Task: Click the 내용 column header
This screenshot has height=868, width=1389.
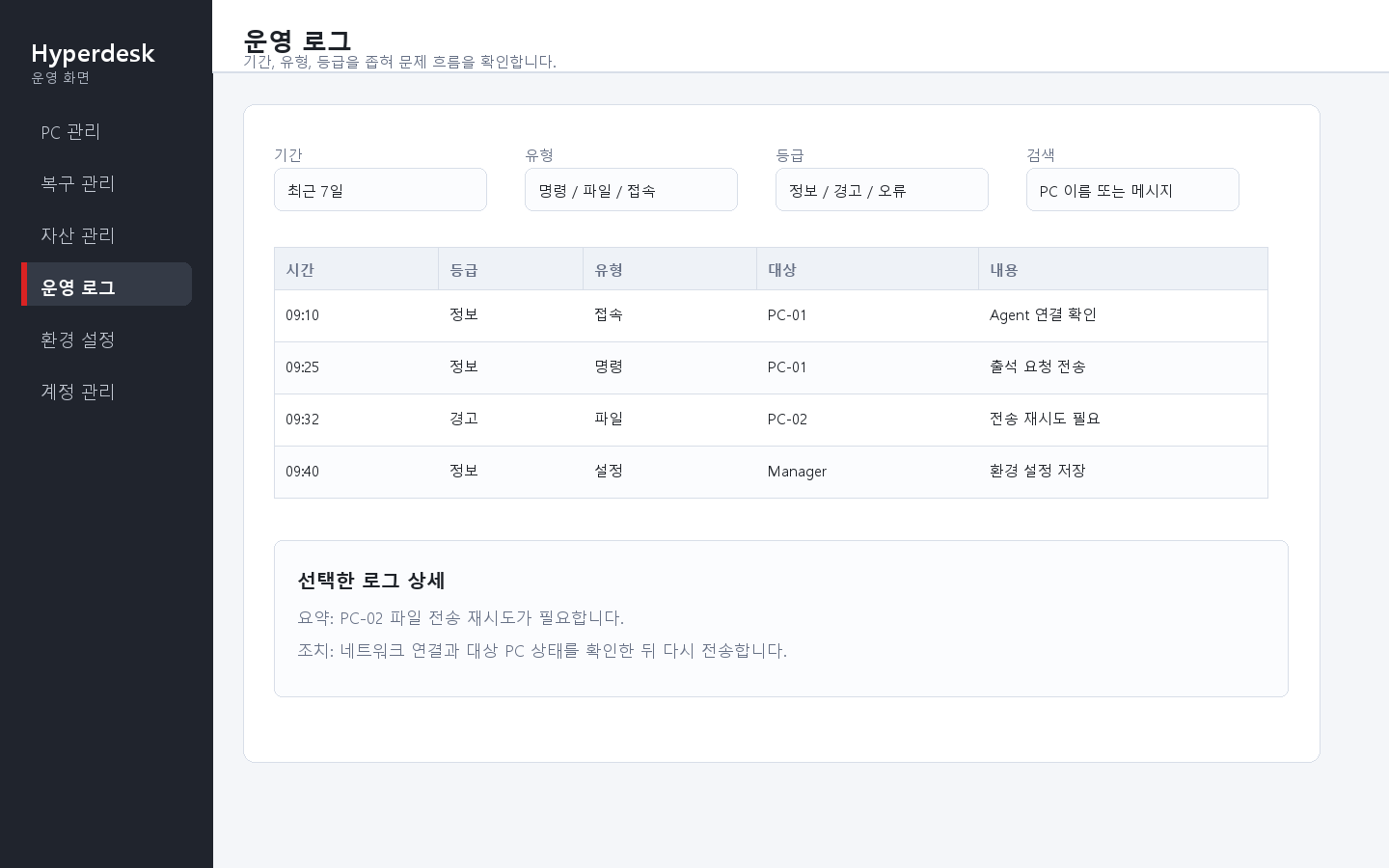Action: click(1123, 269)
